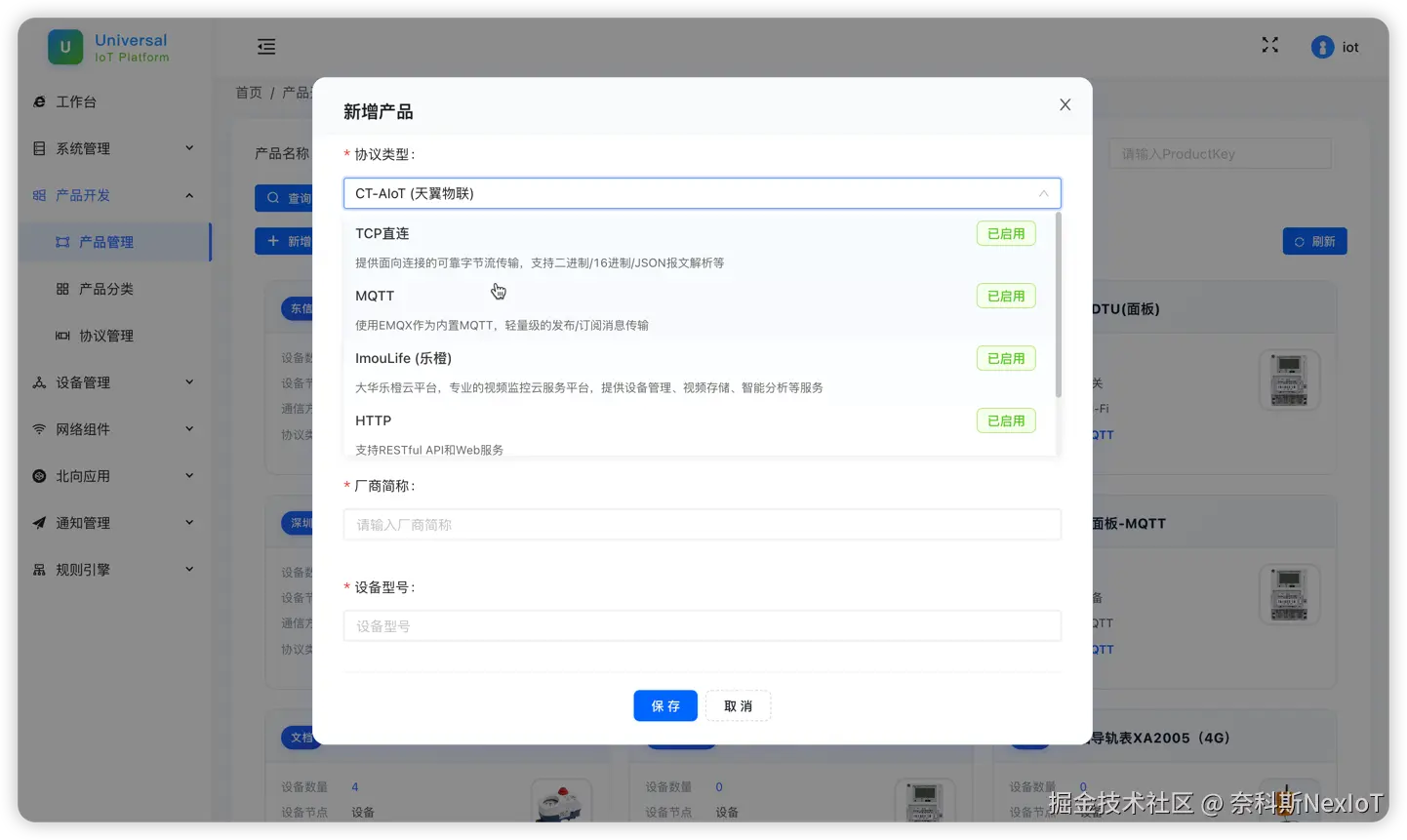1407x840 pixels.
Task: Click the 保存 save button
Action: pos(664,705)
